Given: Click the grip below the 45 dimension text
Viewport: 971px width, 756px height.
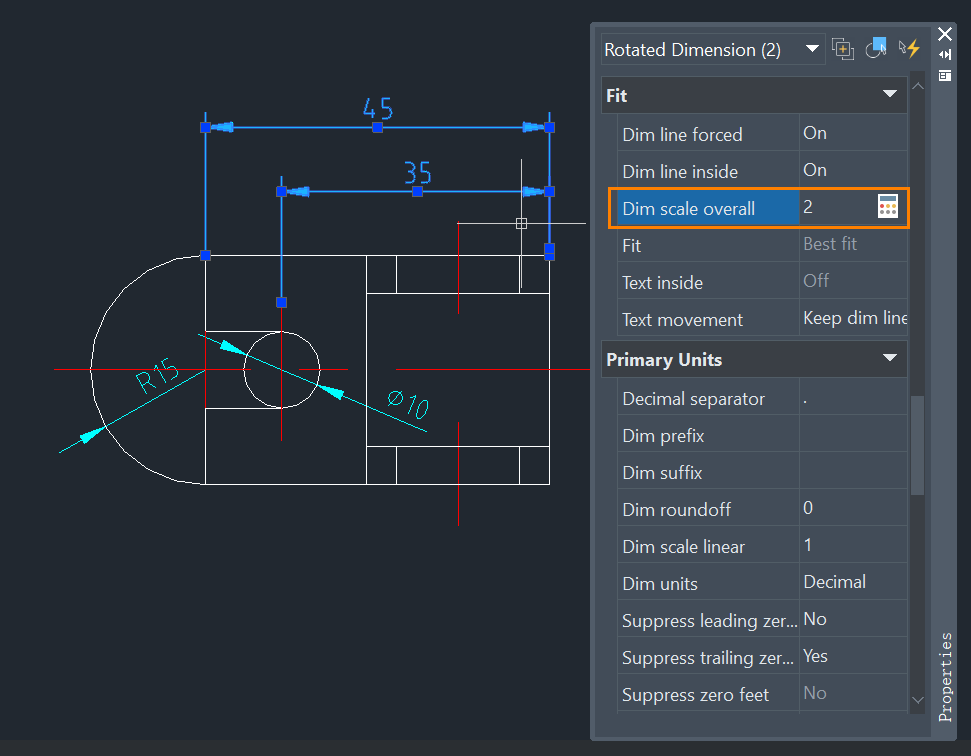Looking at the screenshot, I should [377, 128].
